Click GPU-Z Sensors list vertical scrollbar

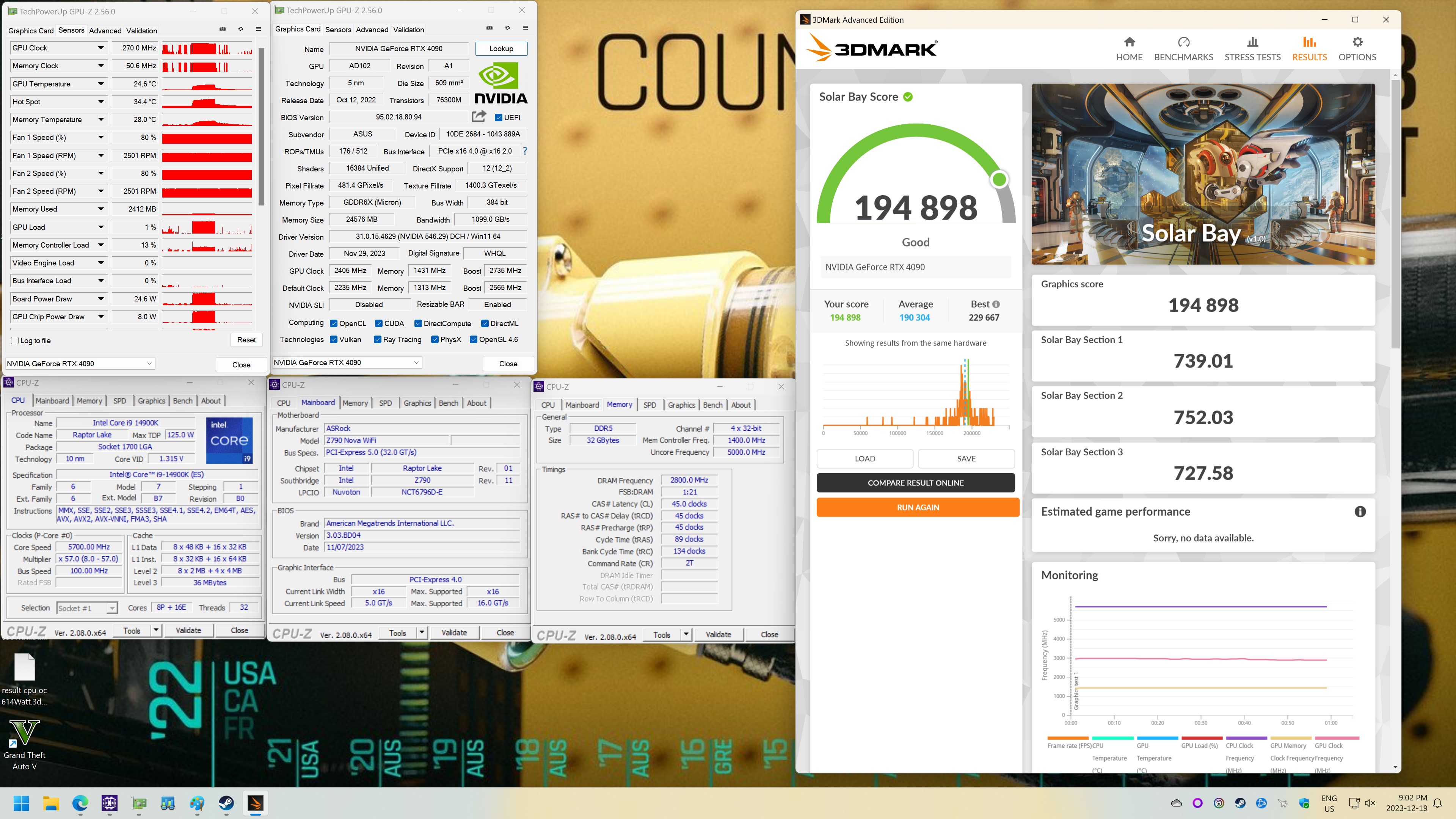[261, 127]
